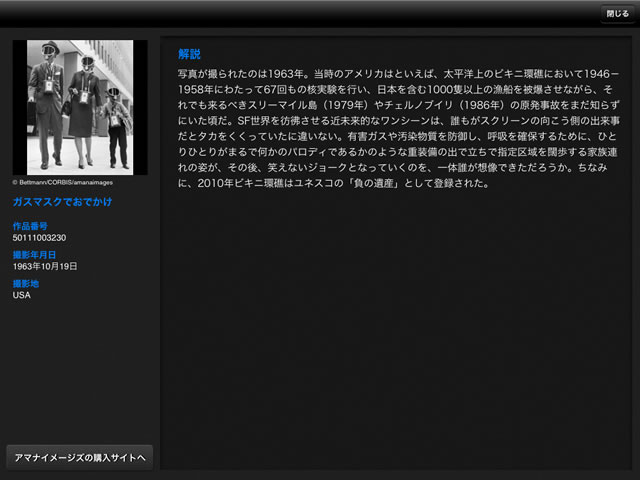The height and width of the screenshot is (480, 640).
Task: Select the date 1963年10月19日
Action: (45, 266)
